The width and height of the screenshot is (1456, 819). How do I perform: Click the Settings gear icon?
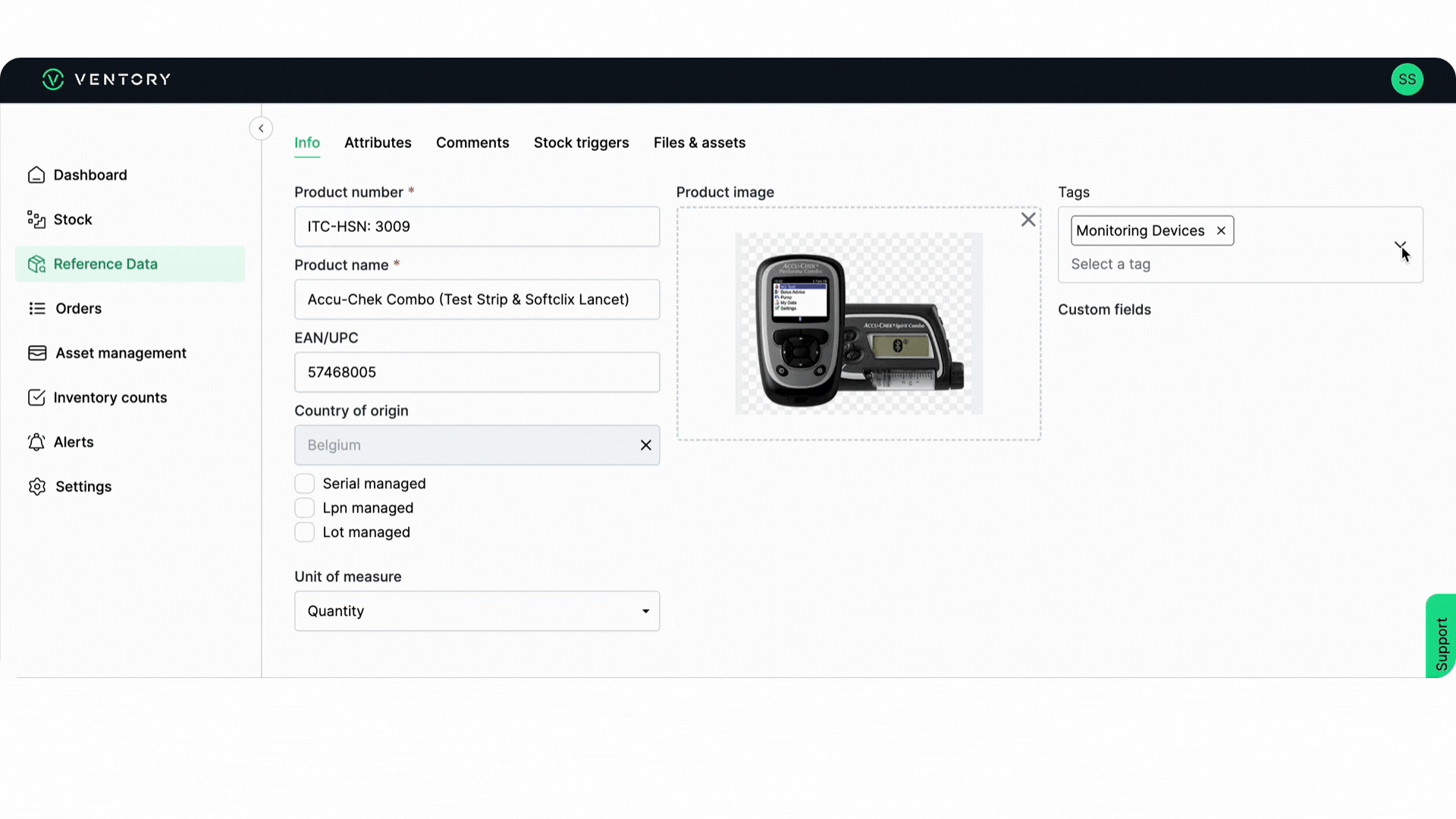[37, 487]
